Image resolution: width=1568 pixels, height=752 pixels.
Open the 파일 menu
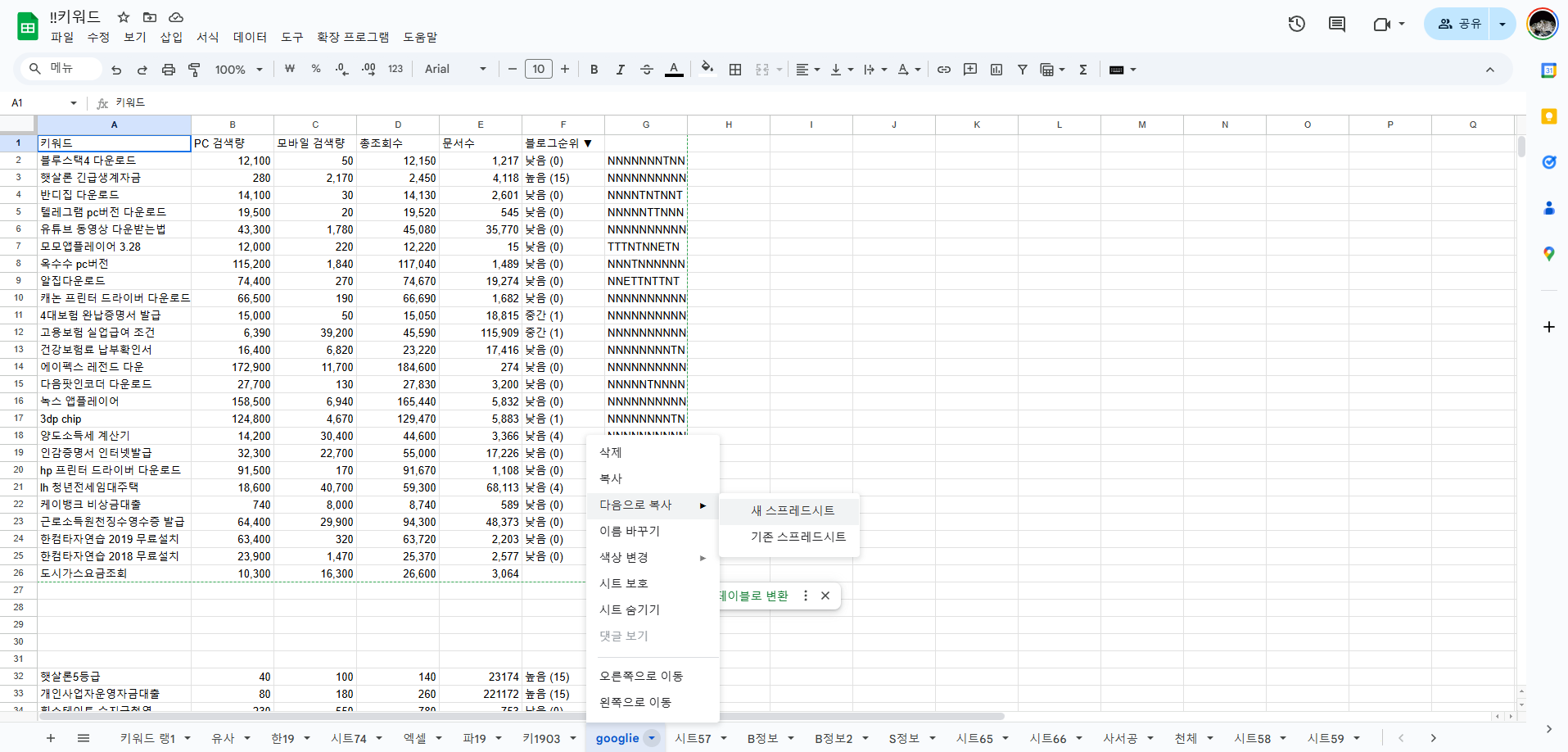pyautogui.click(x=62, y=37)
